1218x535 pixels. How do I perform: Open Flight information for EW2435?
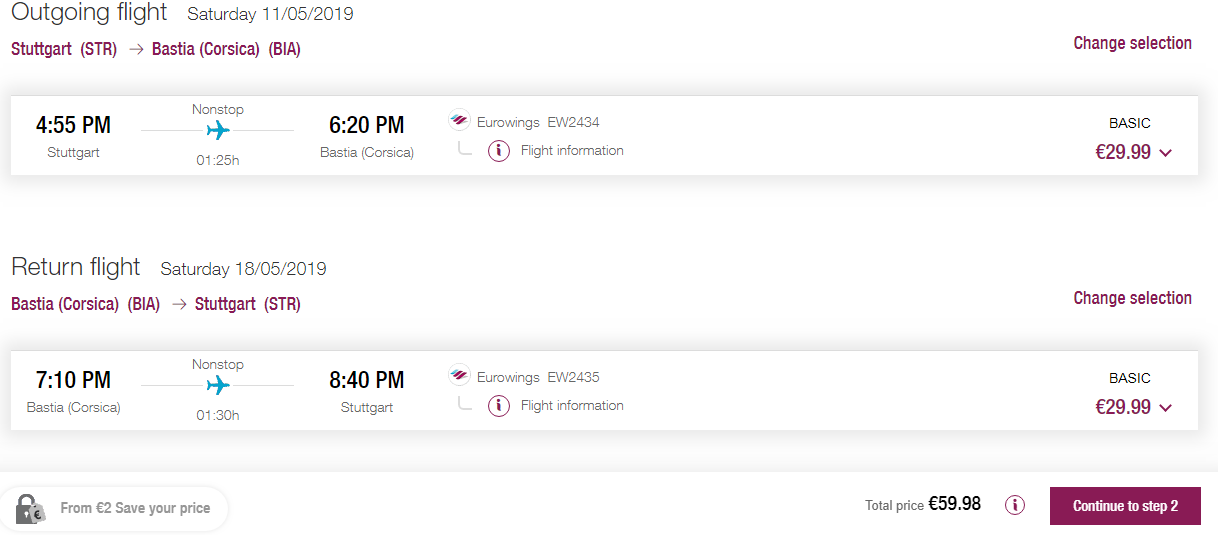(572, 406)
